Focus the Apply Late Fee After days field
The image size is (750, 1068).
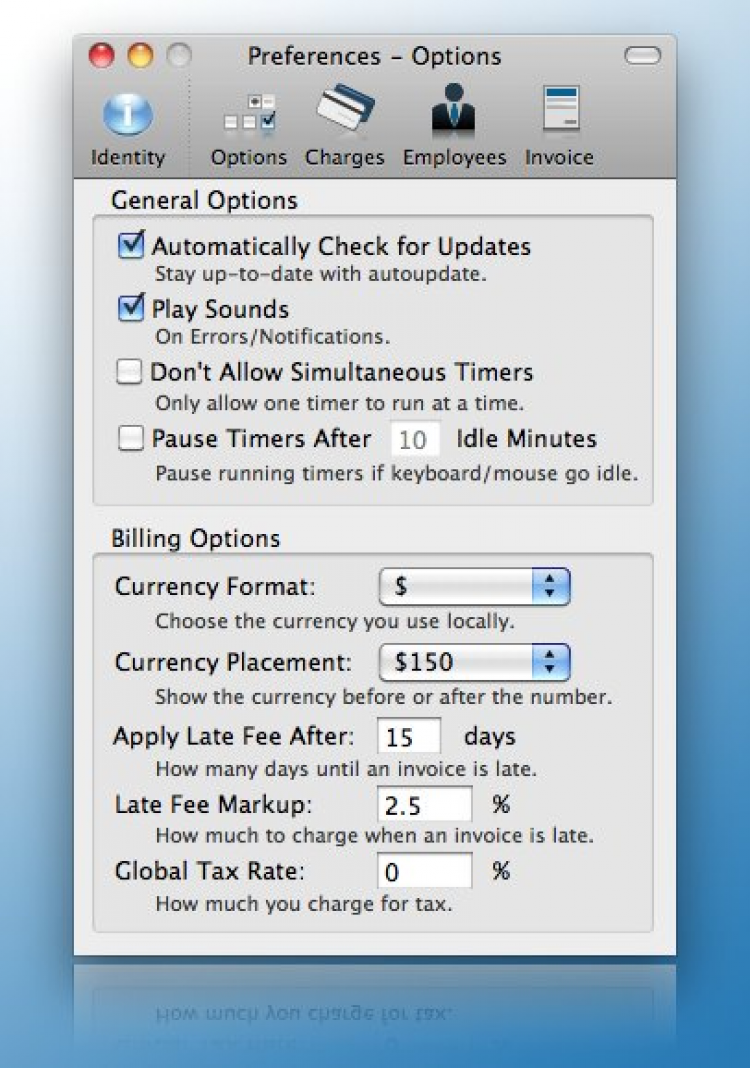tap(409, 736)
